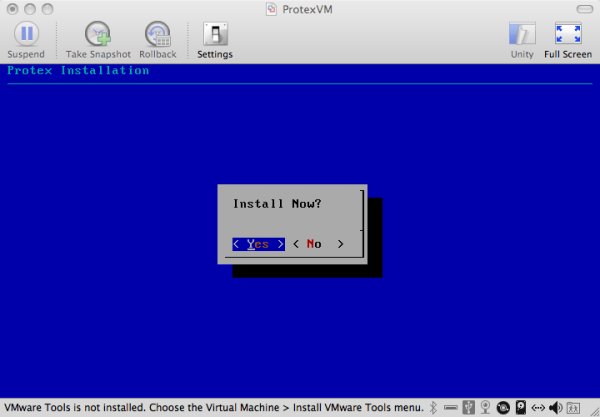
Task: Click the Rollback snapshot icon
Action: click(x=158, y=34)
